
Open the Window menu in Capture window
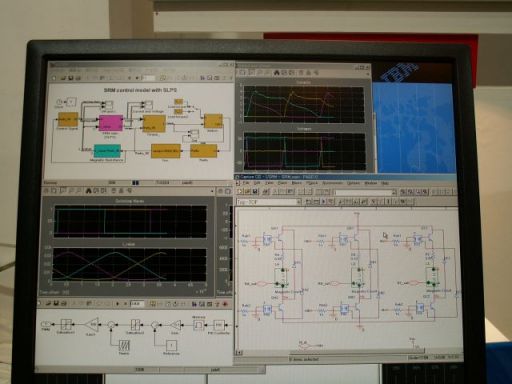click(x=370, y=183)
